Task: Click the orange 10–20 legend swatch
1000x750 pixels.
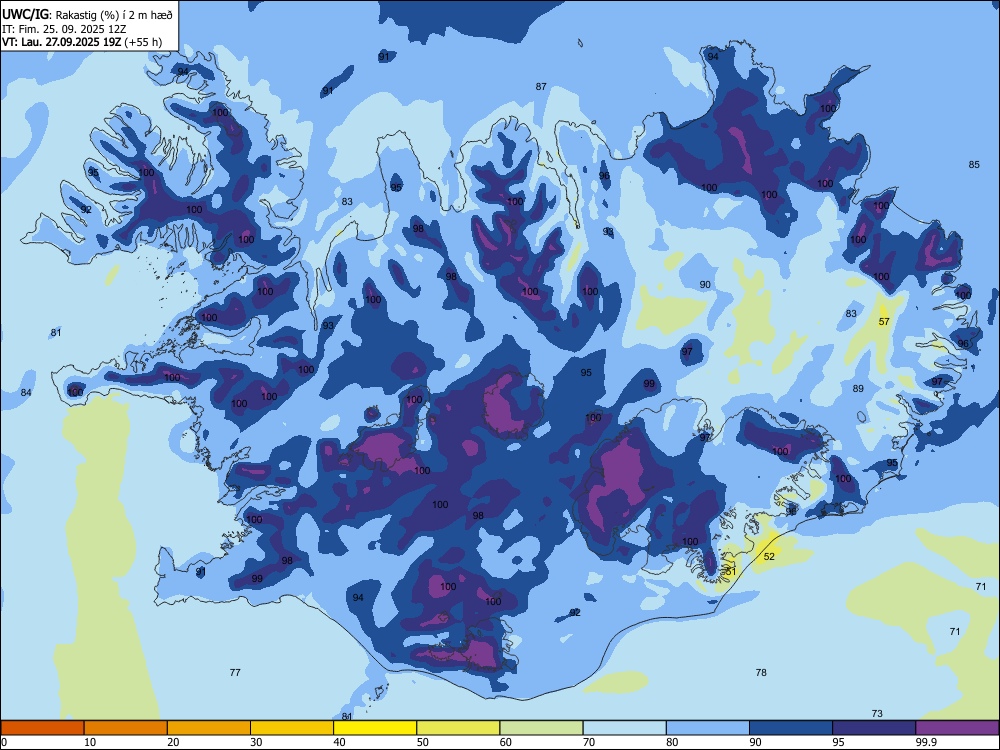Action: coord(126,728)
